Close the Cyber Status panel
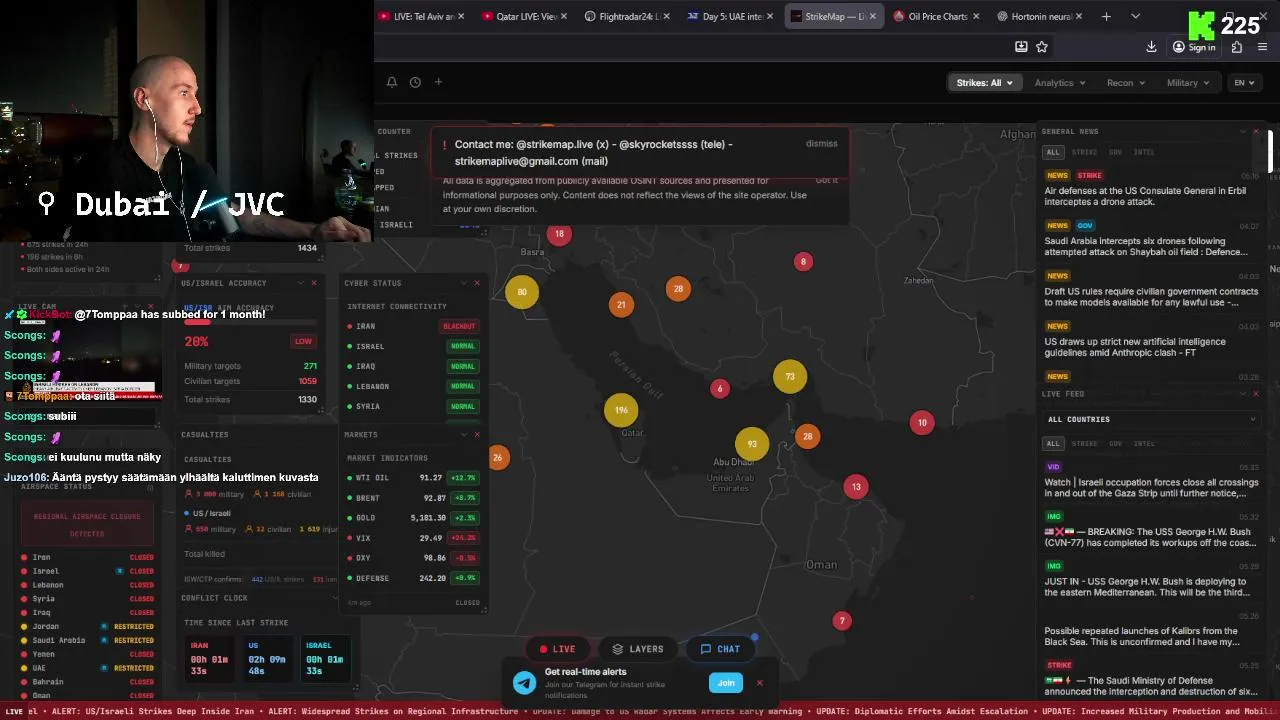This screenshot has height=720, width=1280. click(x=477, y=283)
